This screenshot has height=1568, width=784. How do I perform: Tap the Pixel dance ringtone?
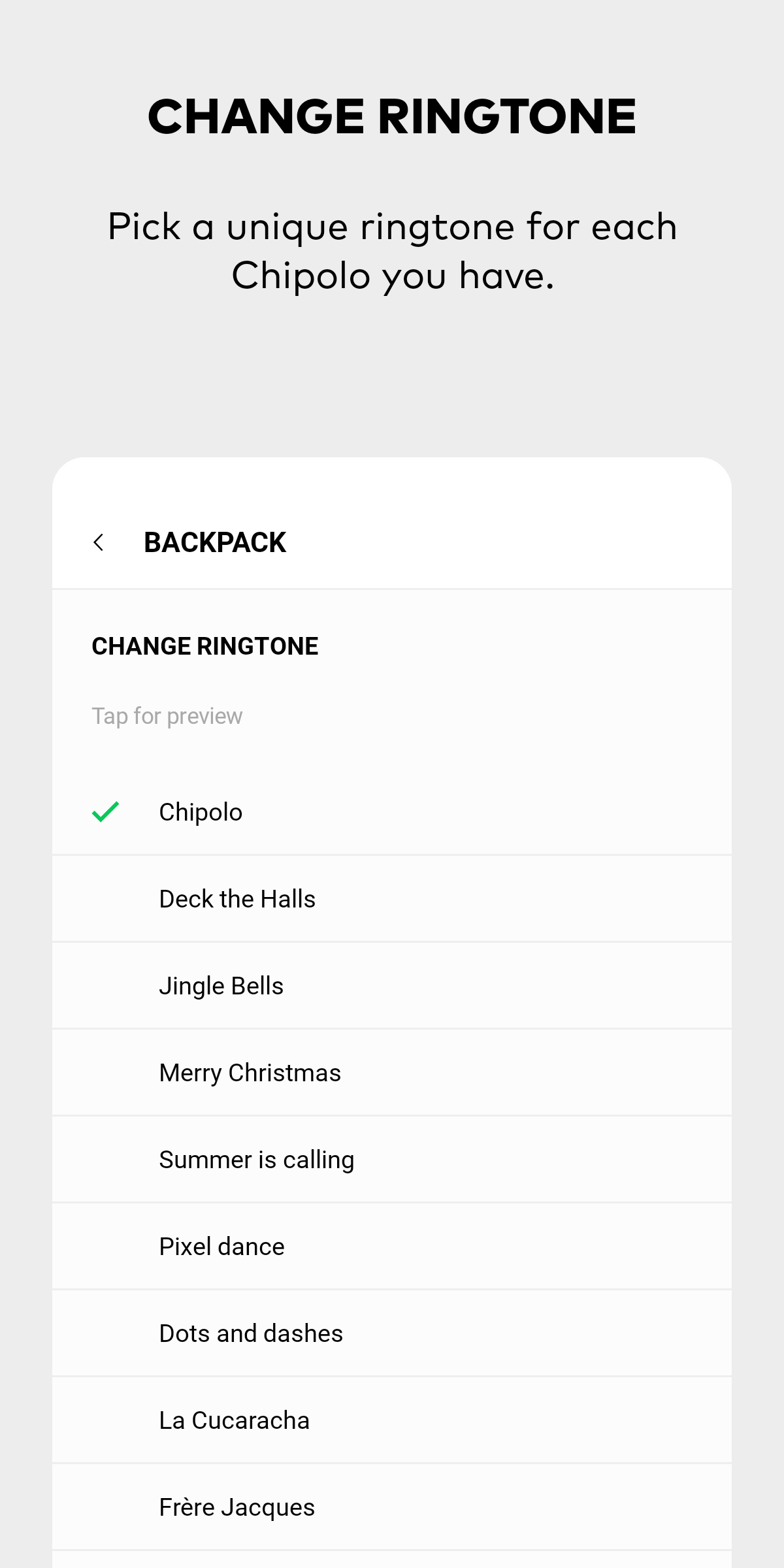(x=221, y=1247)
